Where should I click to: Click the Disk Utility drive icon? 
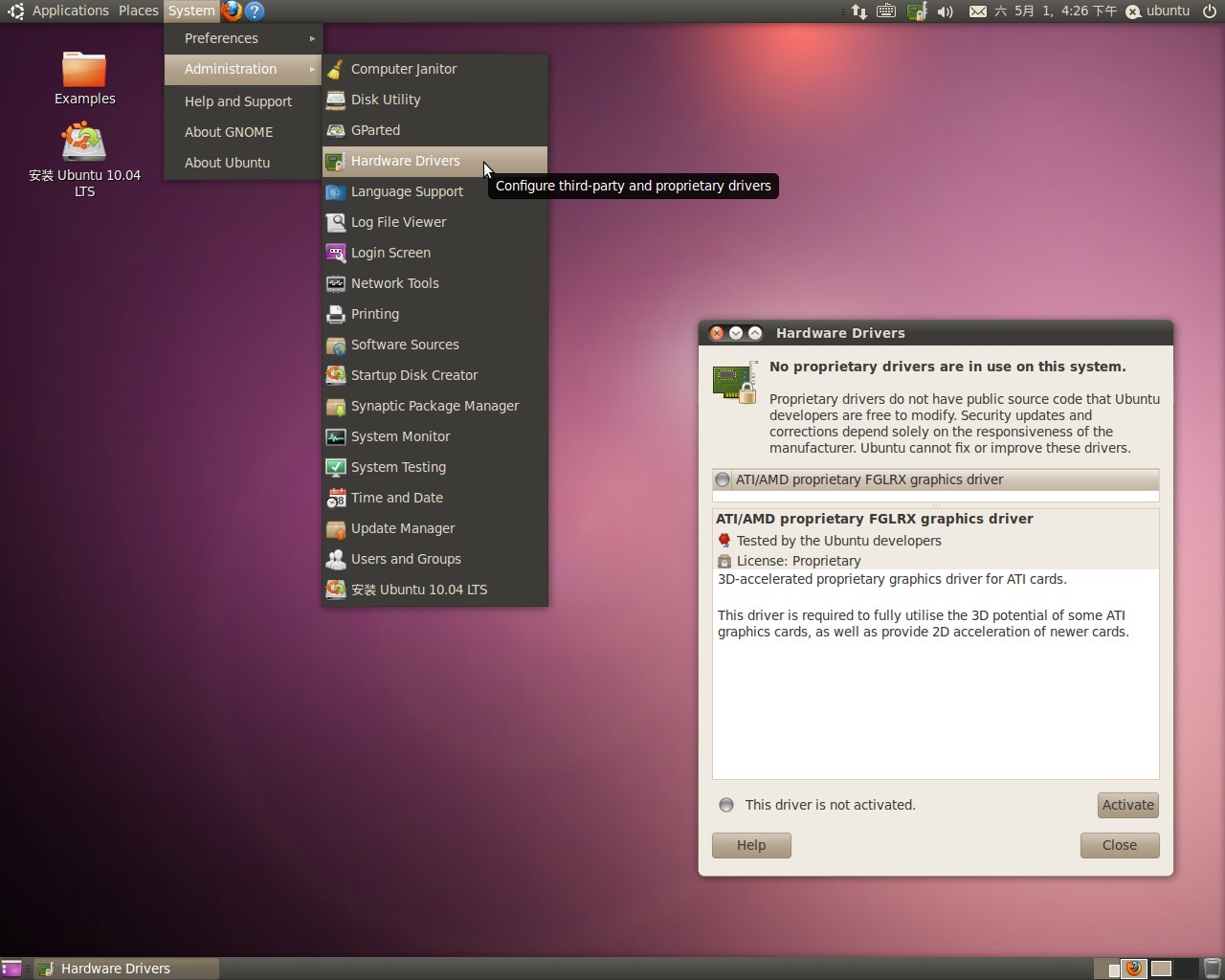pos(335,100)
